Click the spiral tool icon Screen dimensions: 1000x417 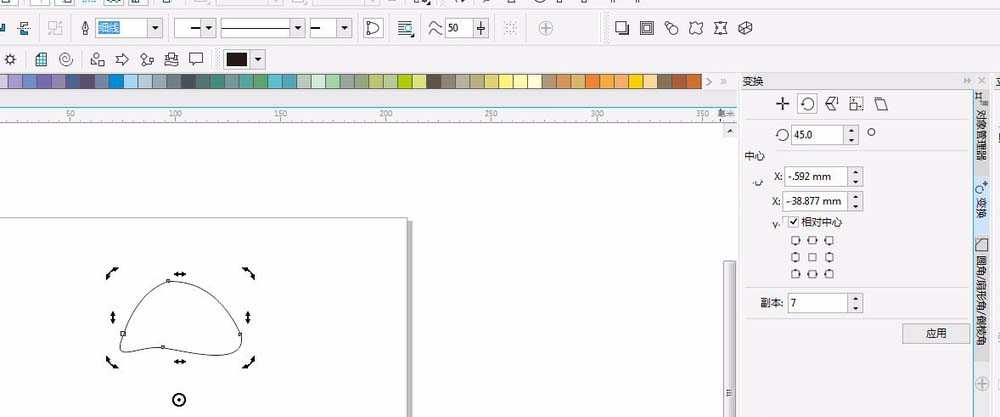[x=66, y=59]
